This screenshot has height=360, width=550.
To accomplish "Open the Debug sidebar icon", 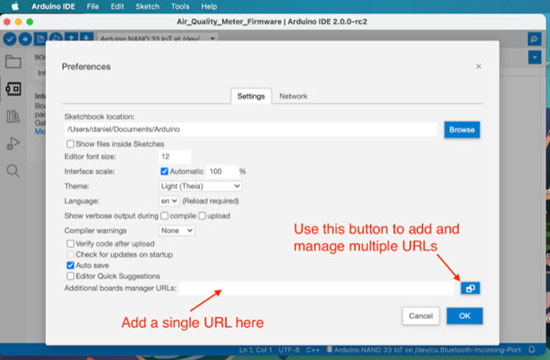I will click(x=13, y=144).
